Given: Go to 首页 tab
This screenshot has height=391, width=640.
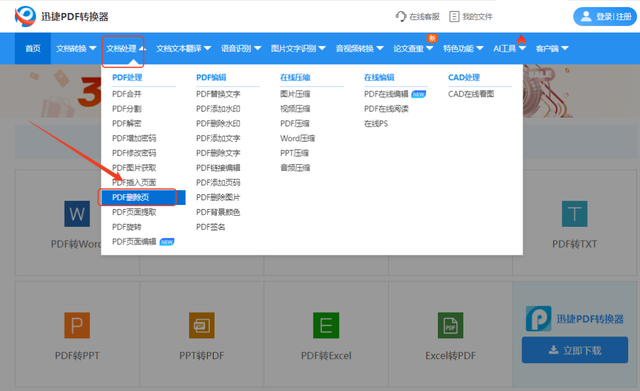Looking at the screenshot, I should pos(33,49).
